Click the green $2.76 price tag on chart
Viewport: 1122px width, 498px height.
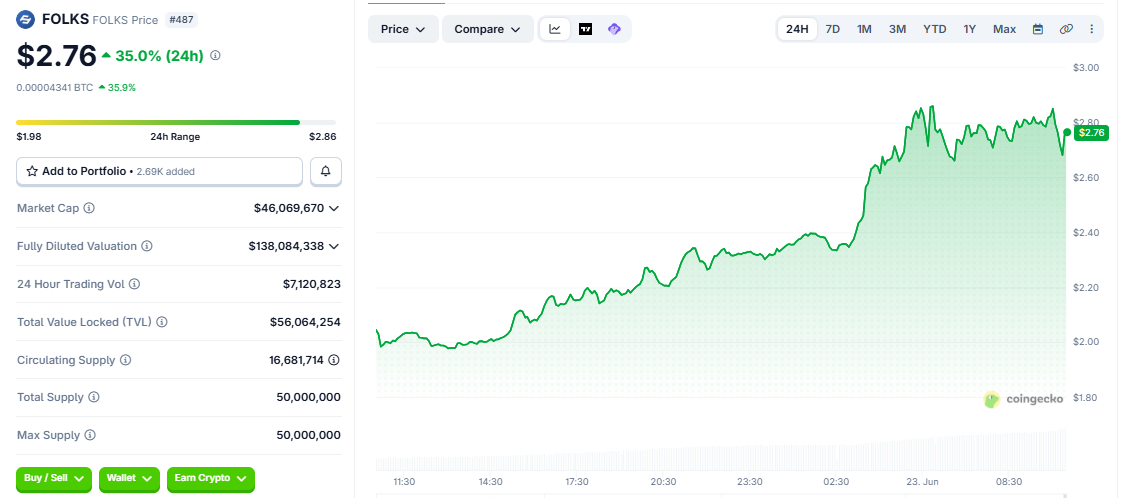click(1091, 132)
